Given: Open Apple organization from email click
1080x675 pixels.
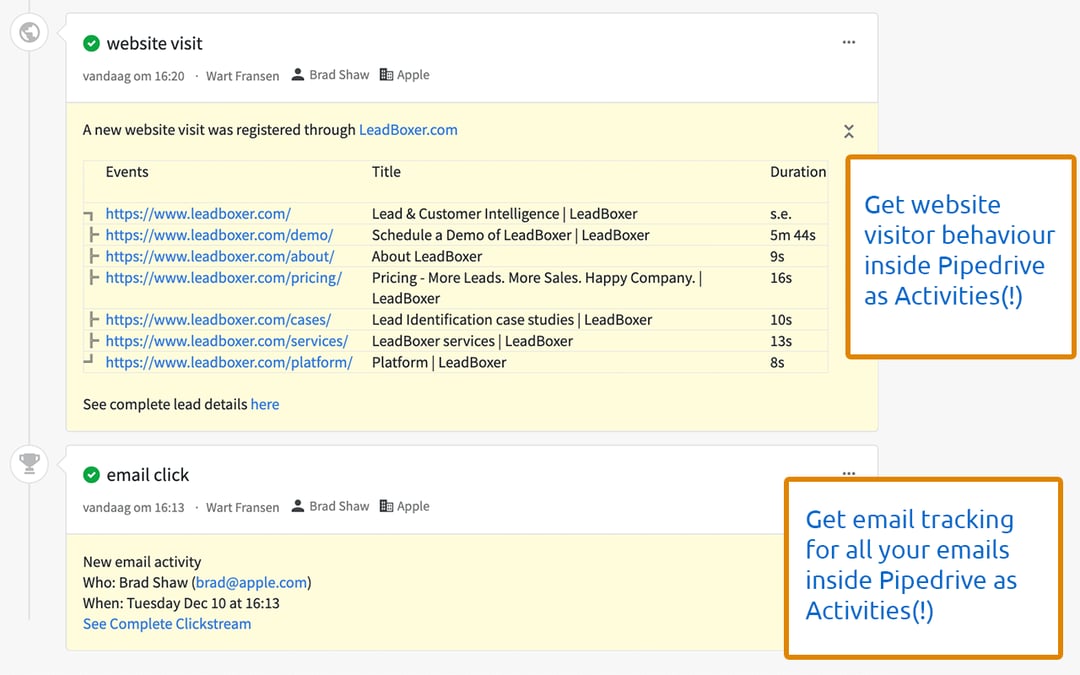Looking at the screenshot, I should click(x=413, y=506).
